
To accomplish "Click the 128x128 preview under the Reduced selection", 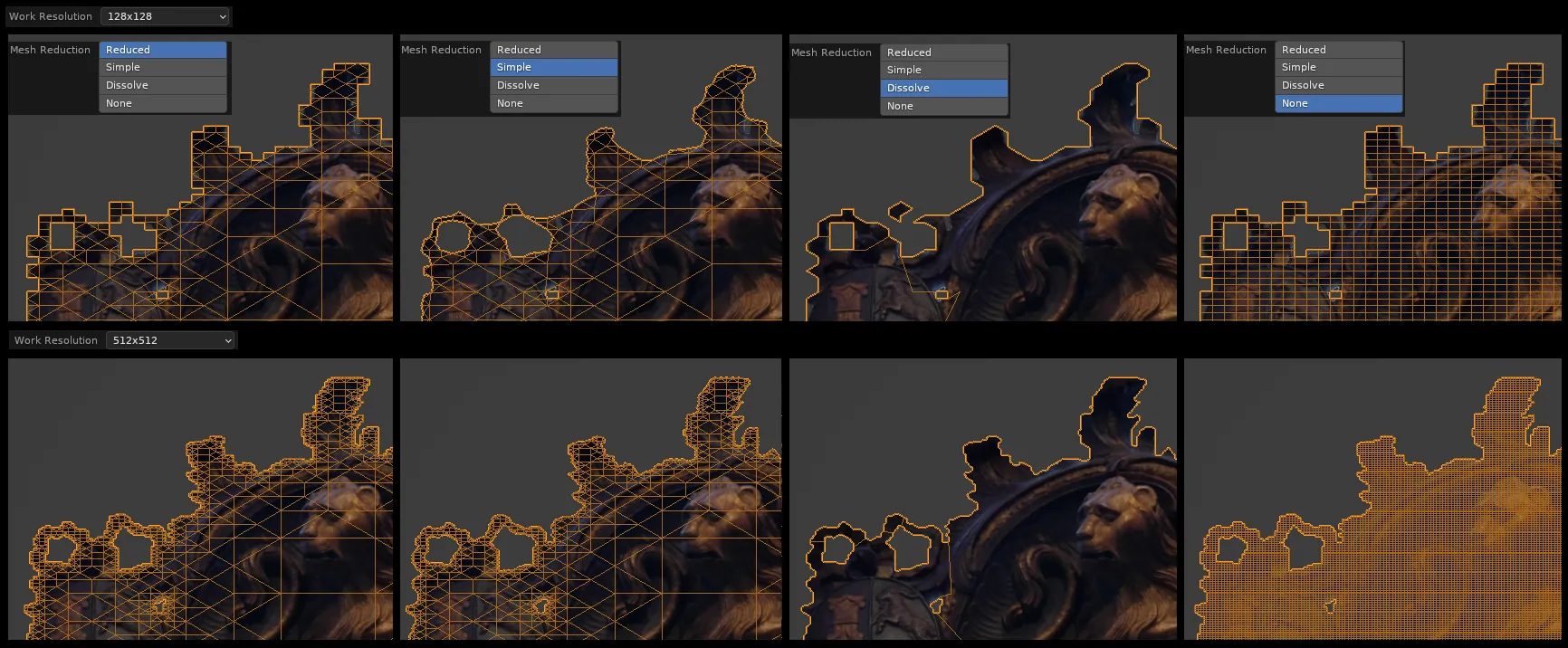I will coord(200,226).
